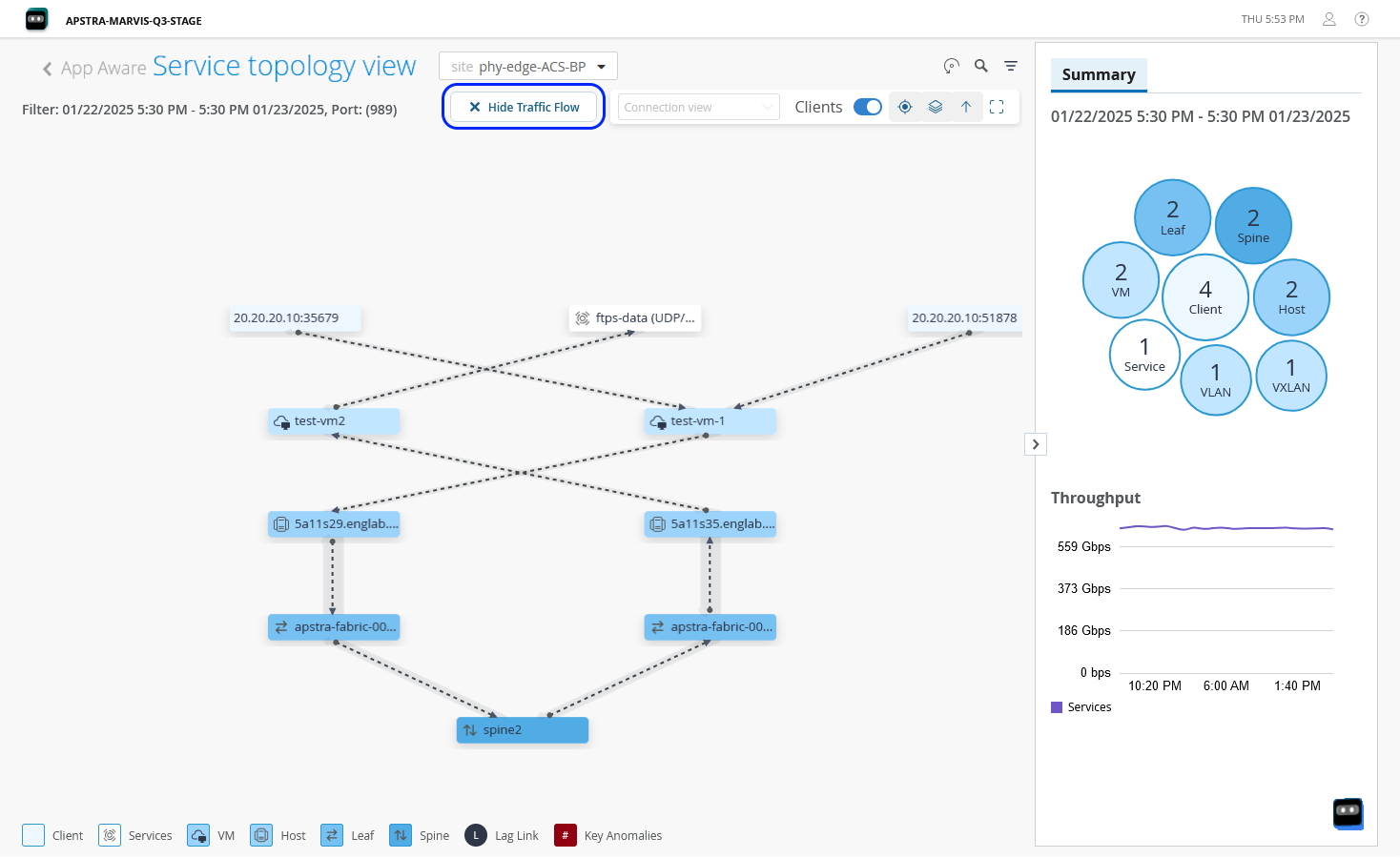Click the Client legend icon
Image resolution: width=1400 pixels, height=858 pixels.
pos(33,835)
